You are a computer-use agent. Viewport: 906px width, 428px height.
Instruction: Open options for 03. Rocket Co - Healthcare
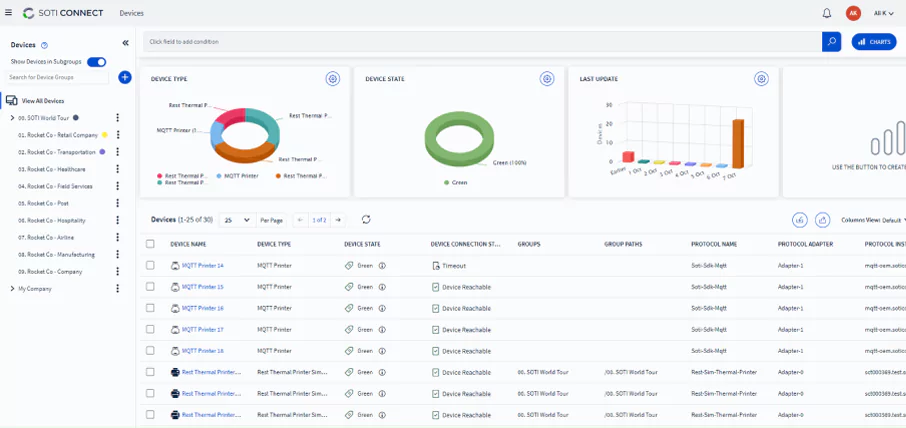[118, 169]
